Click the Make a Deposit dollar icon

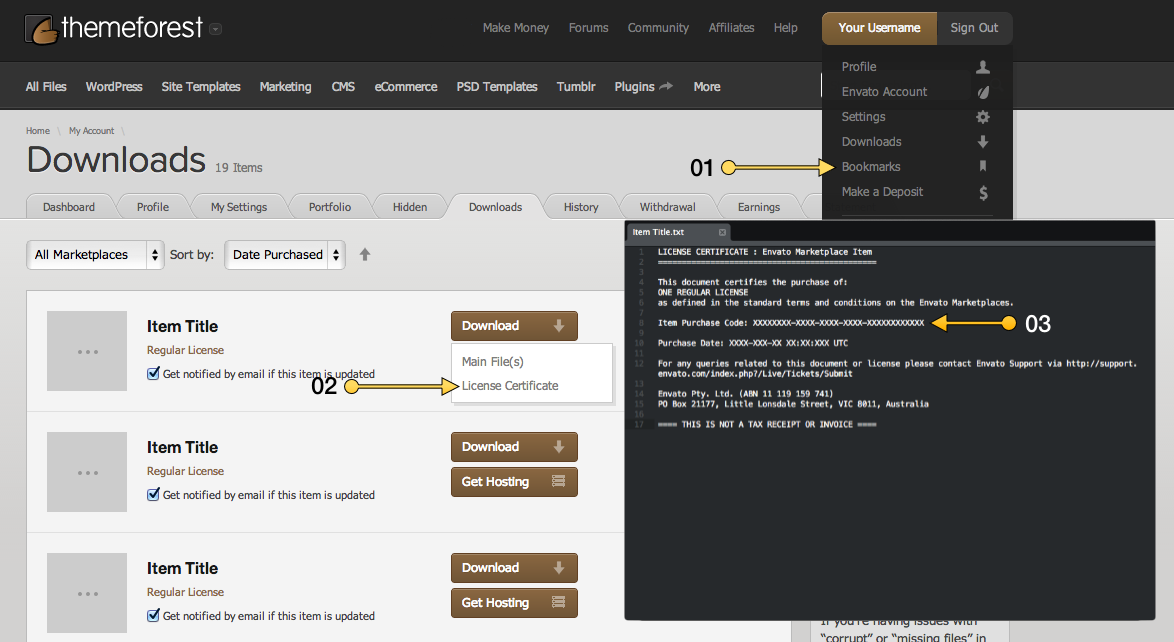coord(983,192)
